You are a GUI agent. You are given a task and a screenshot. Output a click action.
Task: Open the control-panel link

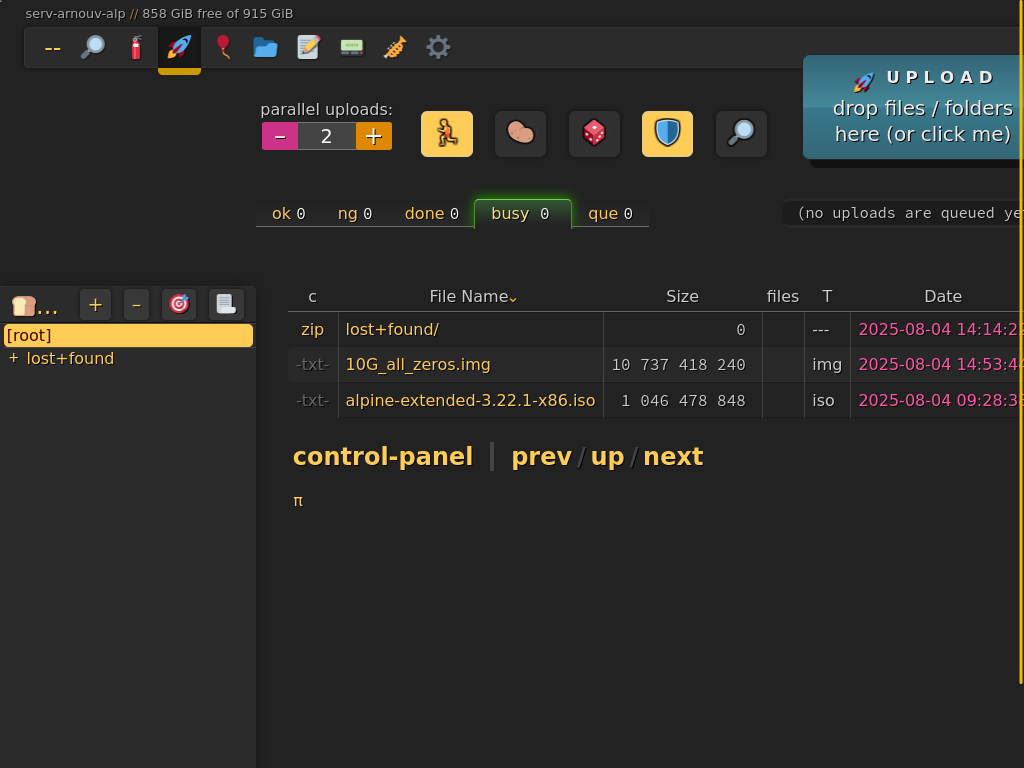click(x=382, y=457)
